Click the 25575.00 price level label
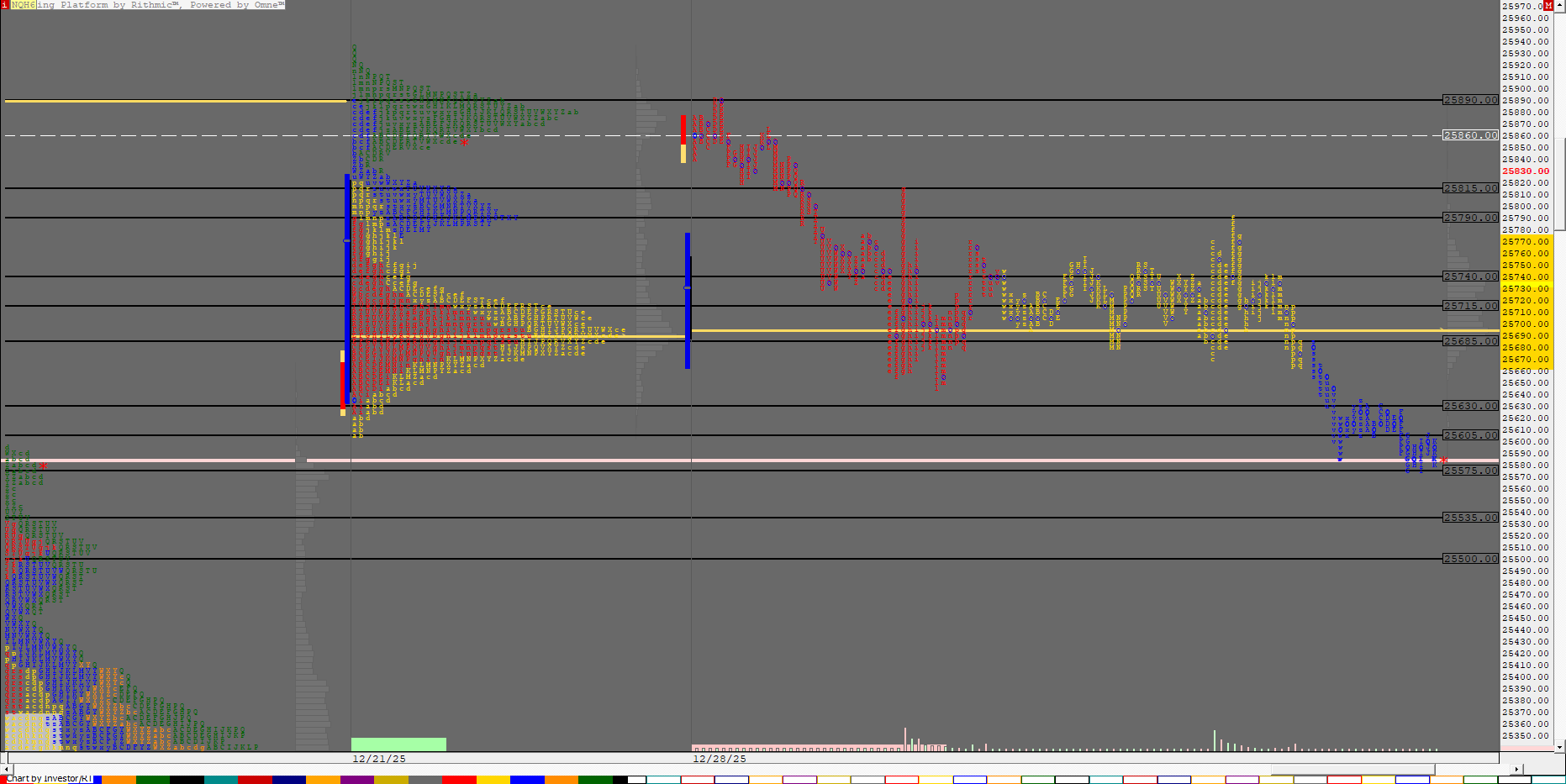The width and height of the screenshot is (1566, 784). (1470, 471)
